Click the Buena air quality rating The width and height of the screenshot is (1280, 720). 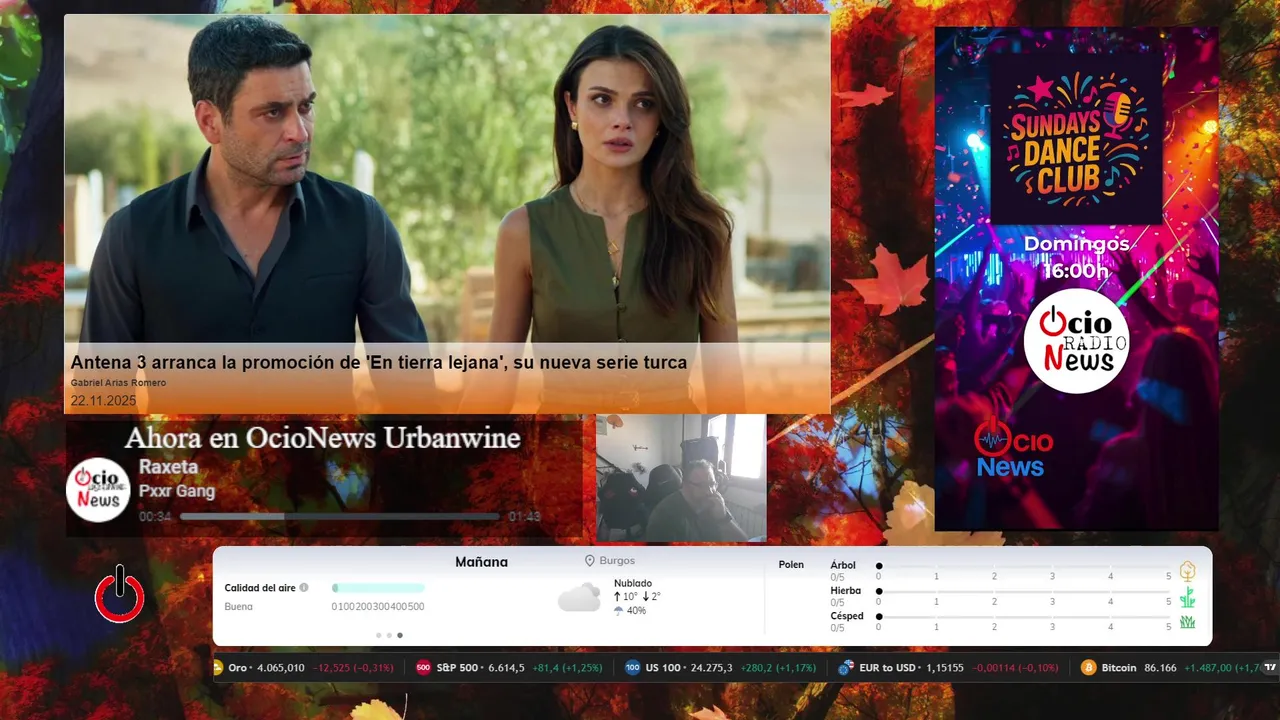coord(238,606)
